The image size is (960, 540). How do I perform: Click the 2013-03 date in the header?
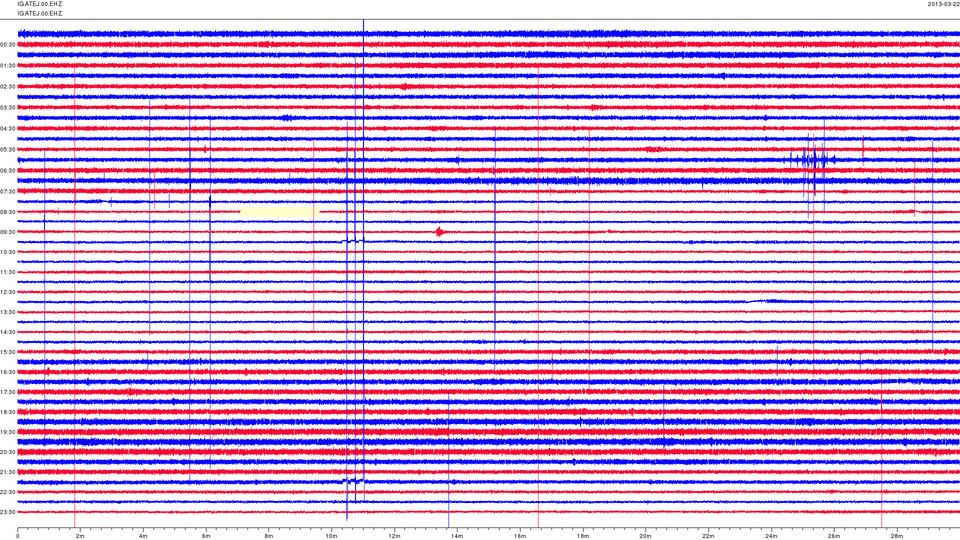943,4
